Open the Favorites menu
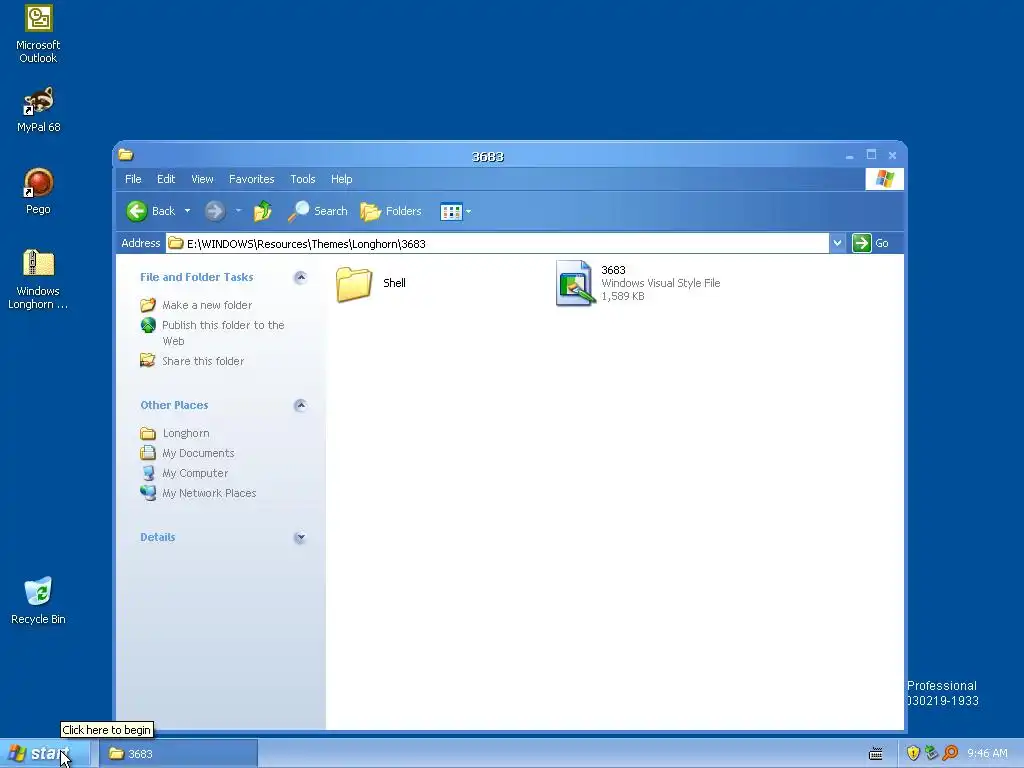This screenshot has width=1024, height=768. [251, 179]
